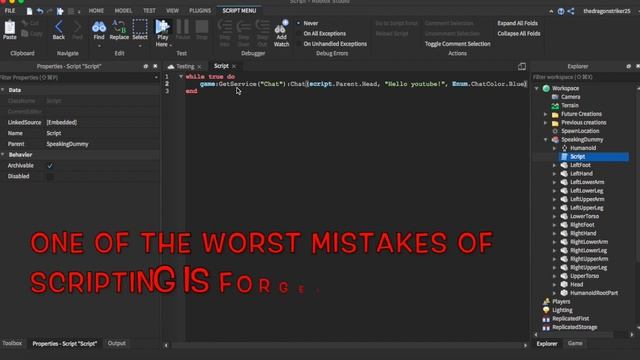Expand the Previous creations folder
Viewport: 640px width, 360px height.
pos(546,122)
